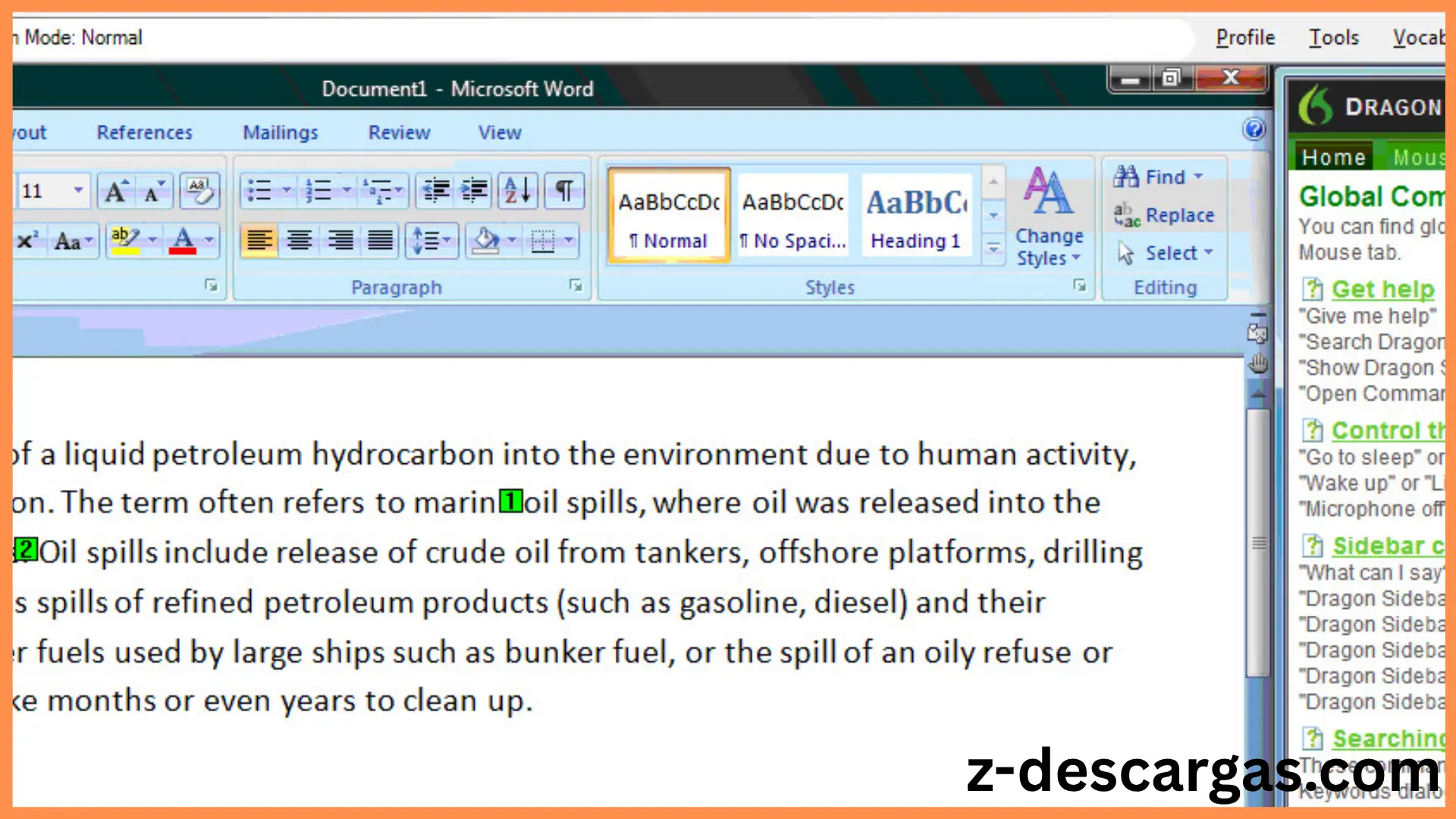Toggle Center text alignment
The width and height of the screenshot is (1456, 819).
coord(300,241)
